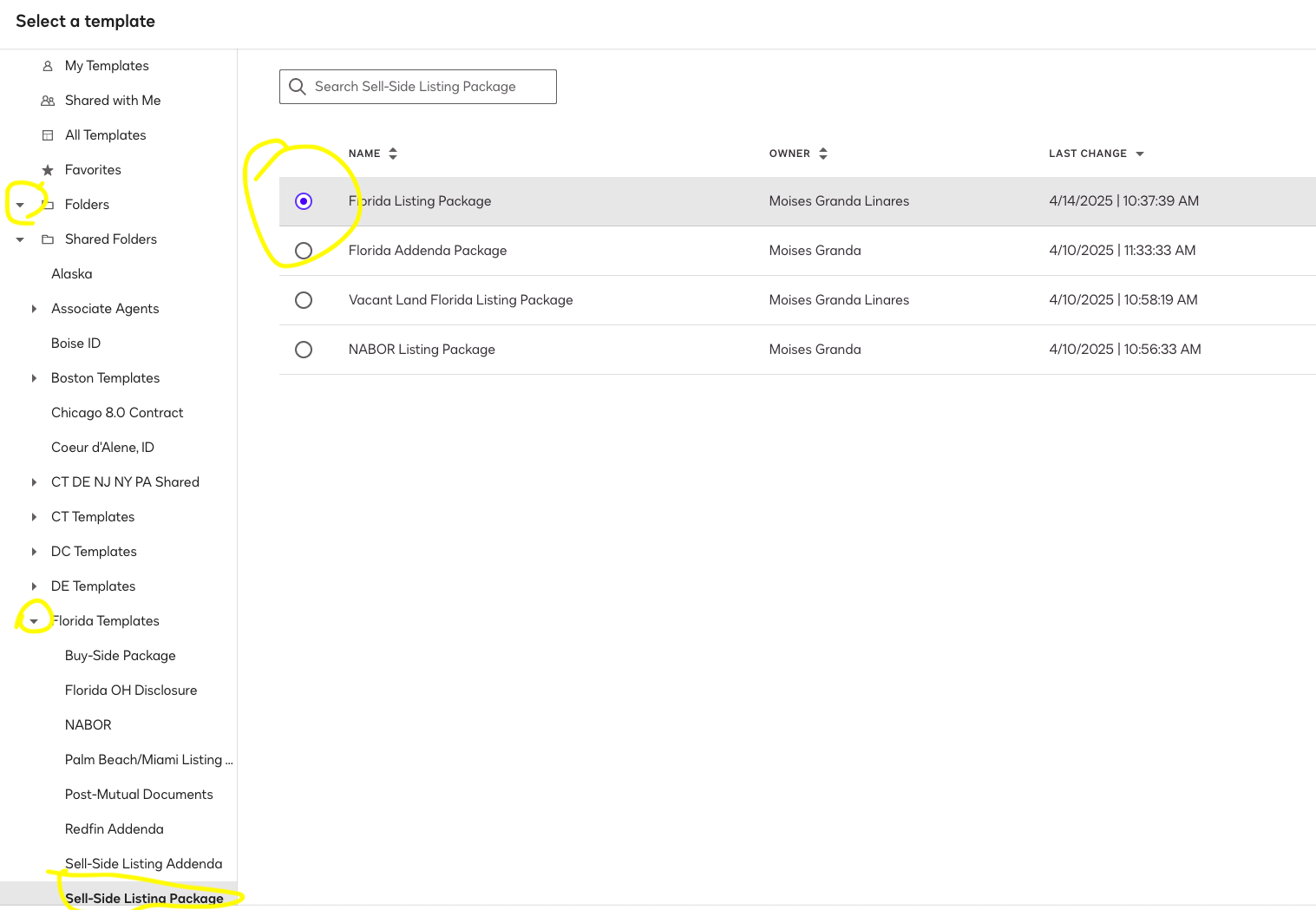Expand CT DE NJ NY PA Shared arrow
The image size is (1316, 910).
[x=34, y=482]
